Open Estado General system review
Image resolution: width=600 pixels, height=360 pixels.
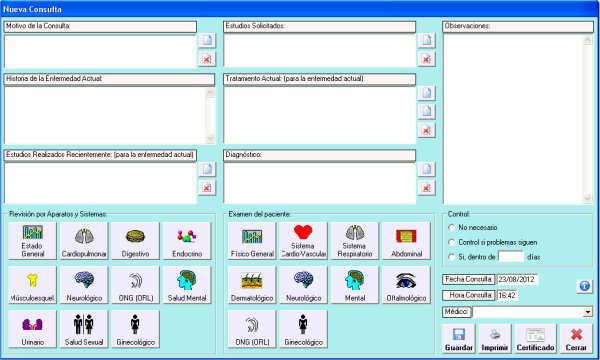33,241
